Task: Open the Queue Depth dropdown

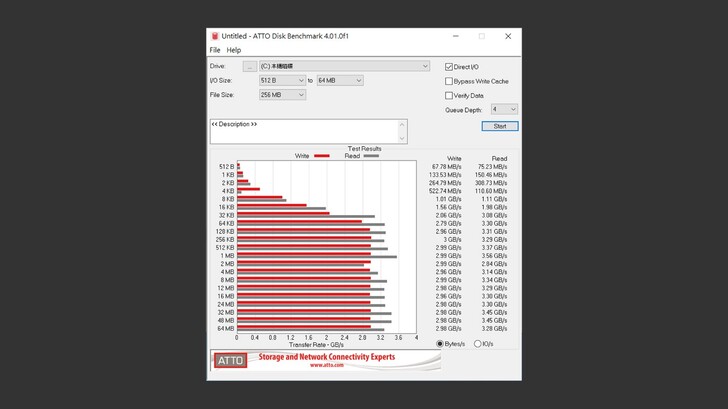Action: point(504,110)
